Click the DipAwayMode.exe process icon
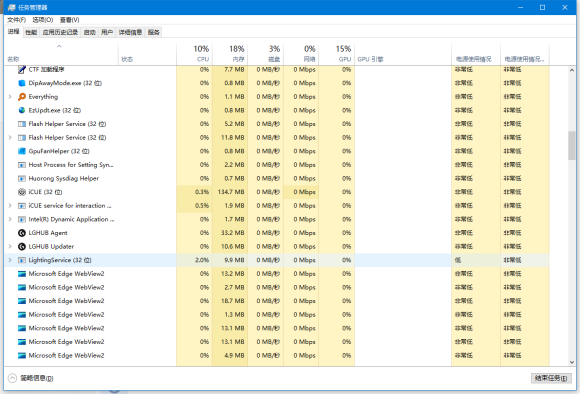This screenshot has width=580, height=394. [x=22, y=83]
